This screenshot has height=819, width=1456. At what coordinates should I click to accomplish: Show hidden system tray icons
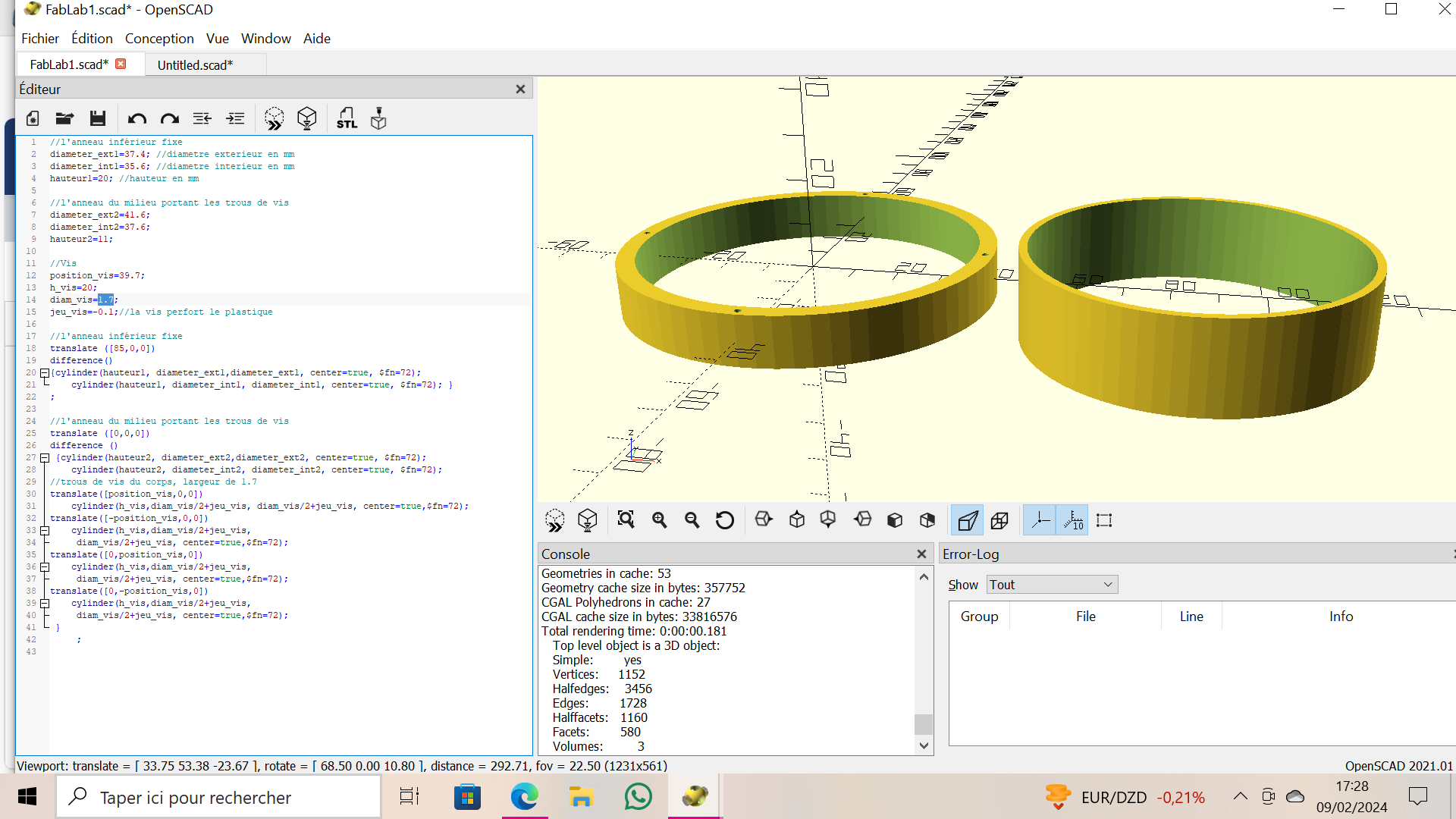click(x=1240, y=796)
